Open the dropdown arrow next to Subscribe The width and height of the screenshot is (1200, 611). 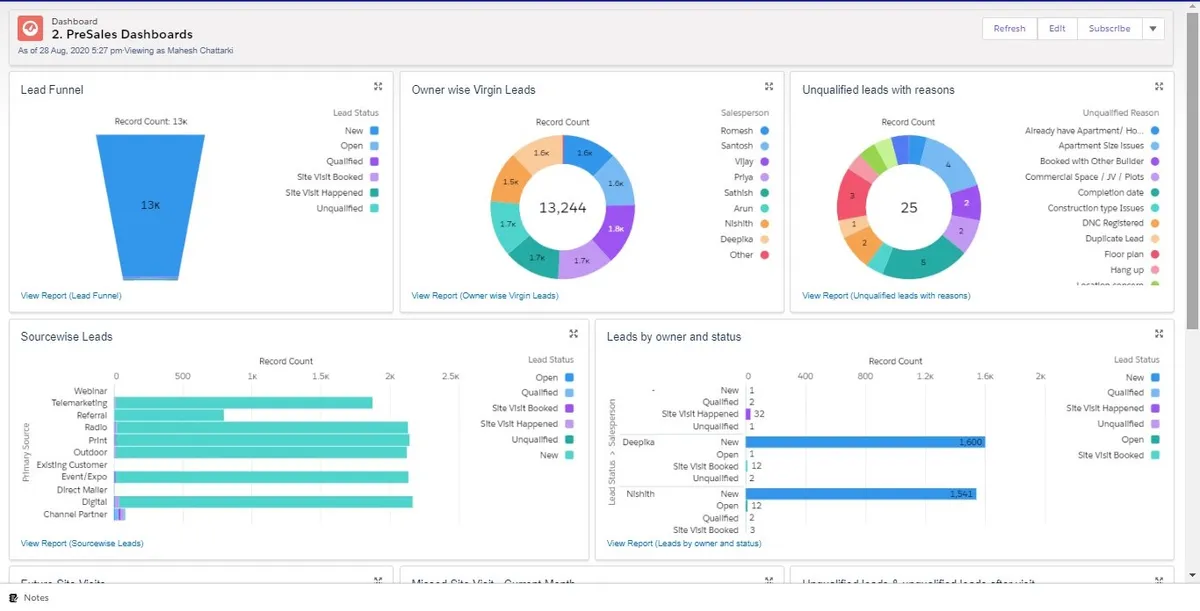point(1153,29)
